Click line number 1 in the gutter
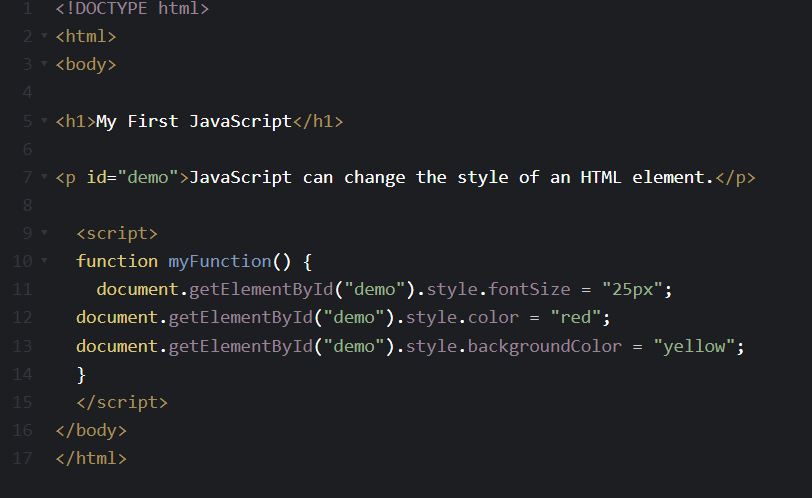 (x=28, y=9)
